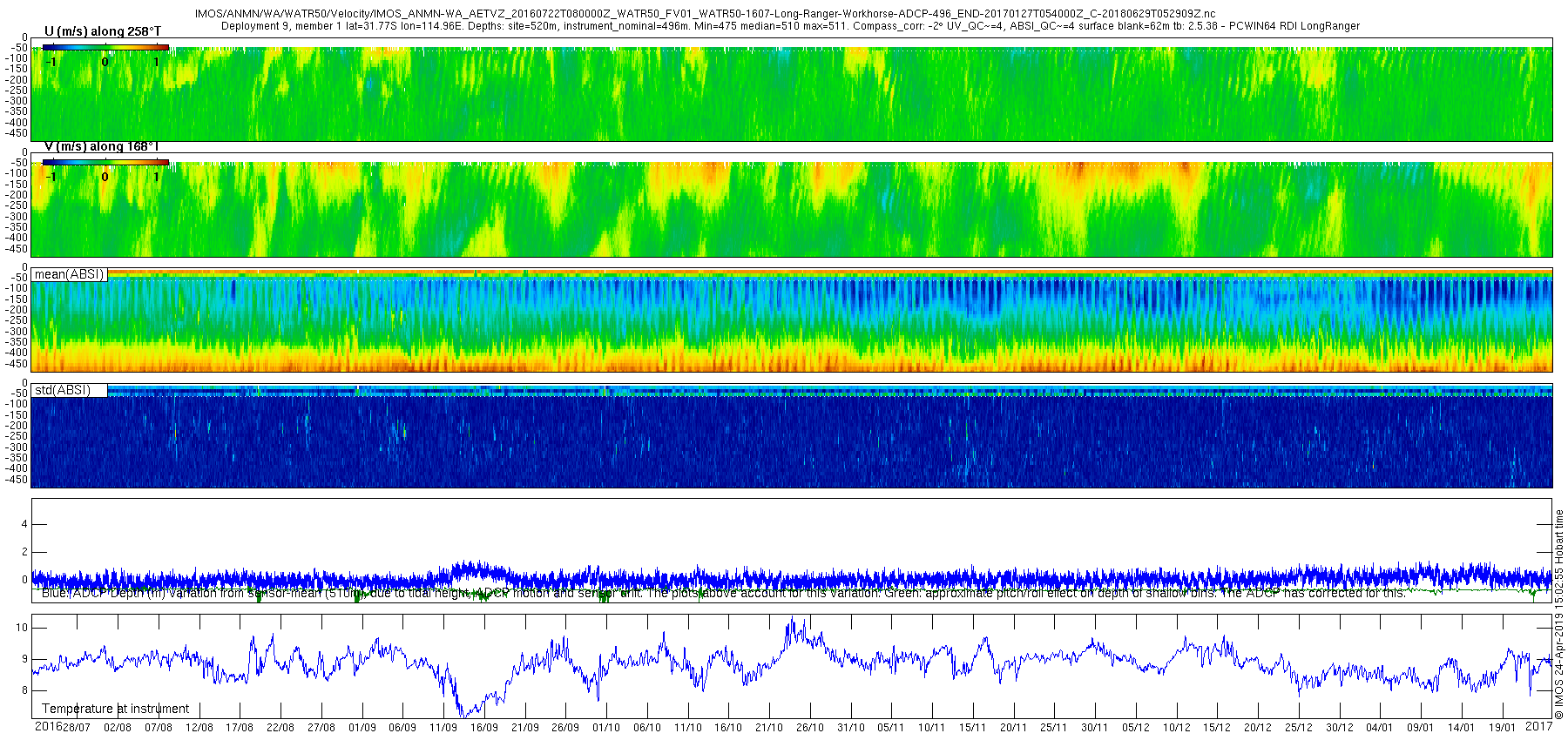Click the 'std(ABSI)' panel label

pyautogui.click(x=63, y=390)
